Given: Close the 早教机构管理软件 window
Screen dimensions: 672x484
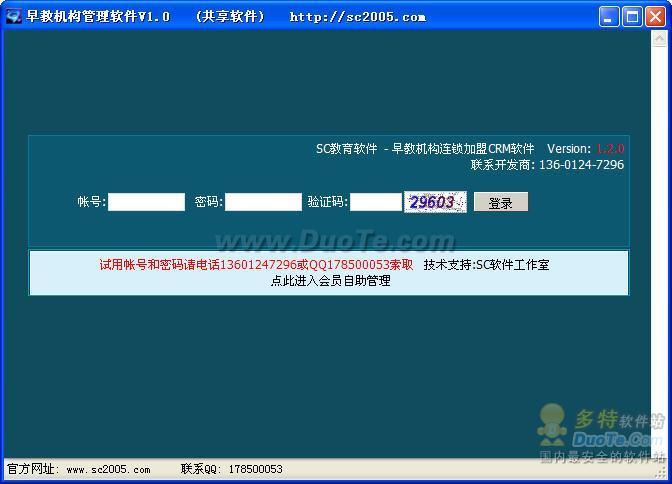Looking at the screenshot, I should click(656, 17).
